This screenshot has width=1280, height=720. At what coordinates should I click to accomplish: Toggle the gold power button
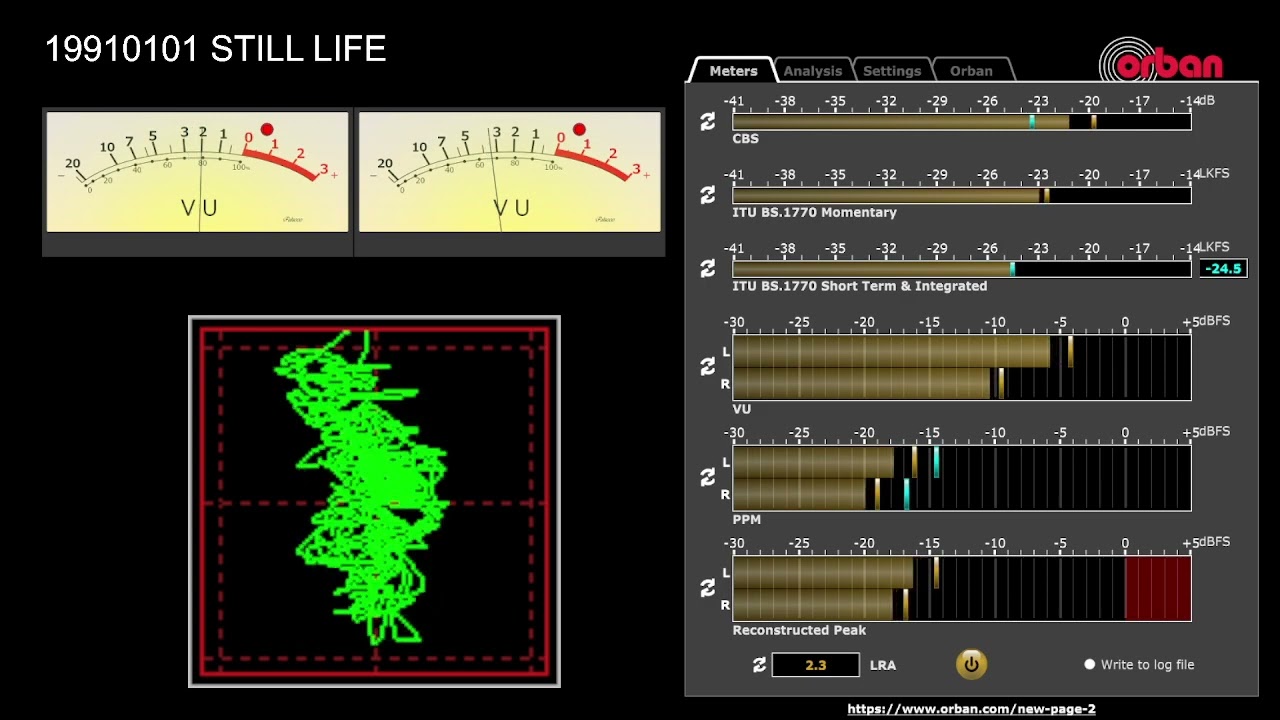point(971,664)
